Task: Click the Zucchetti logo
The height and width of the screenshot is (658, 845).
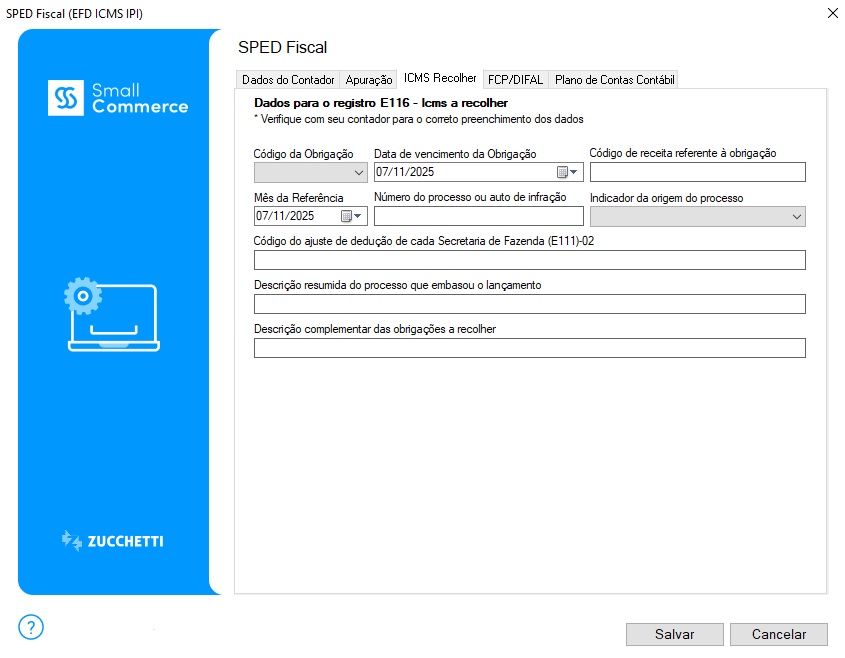Action: [x=112, y=541]
